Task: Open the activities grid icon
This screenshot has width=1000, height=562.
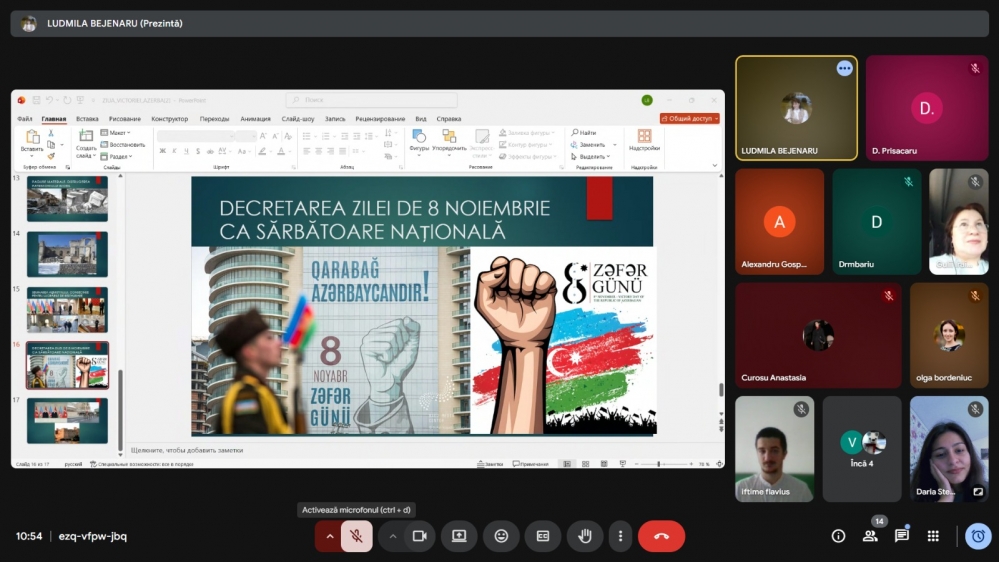Action: click(933, 536)
